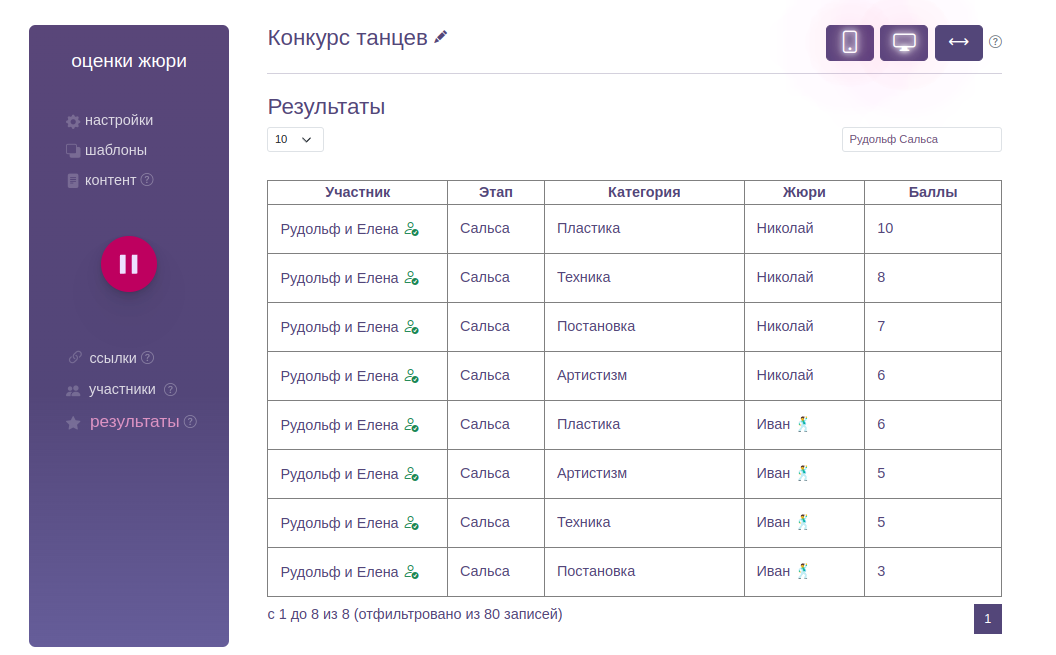
Task: Go to page 1 in pagination
Action: [x=987, y=619]
